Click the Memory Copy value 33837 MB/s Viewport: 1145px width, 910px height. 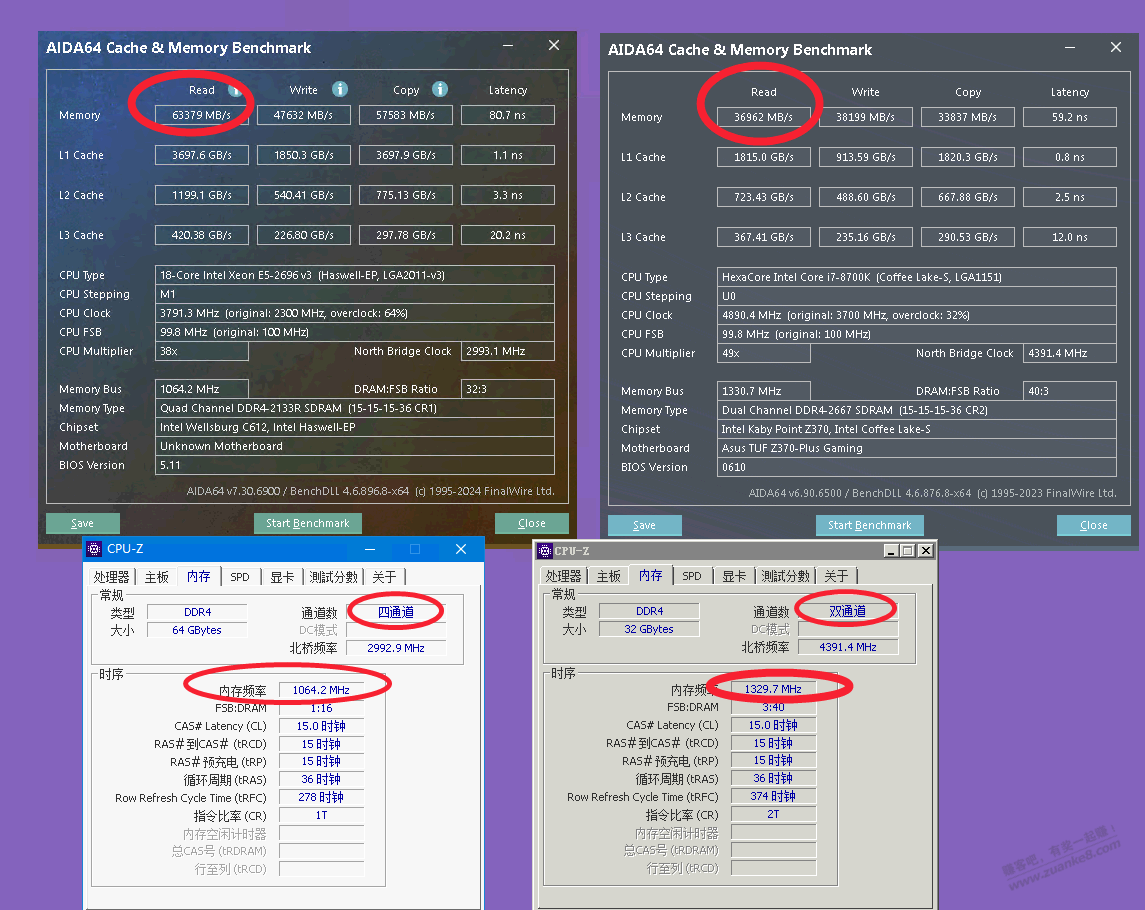[x=968, y=118]
